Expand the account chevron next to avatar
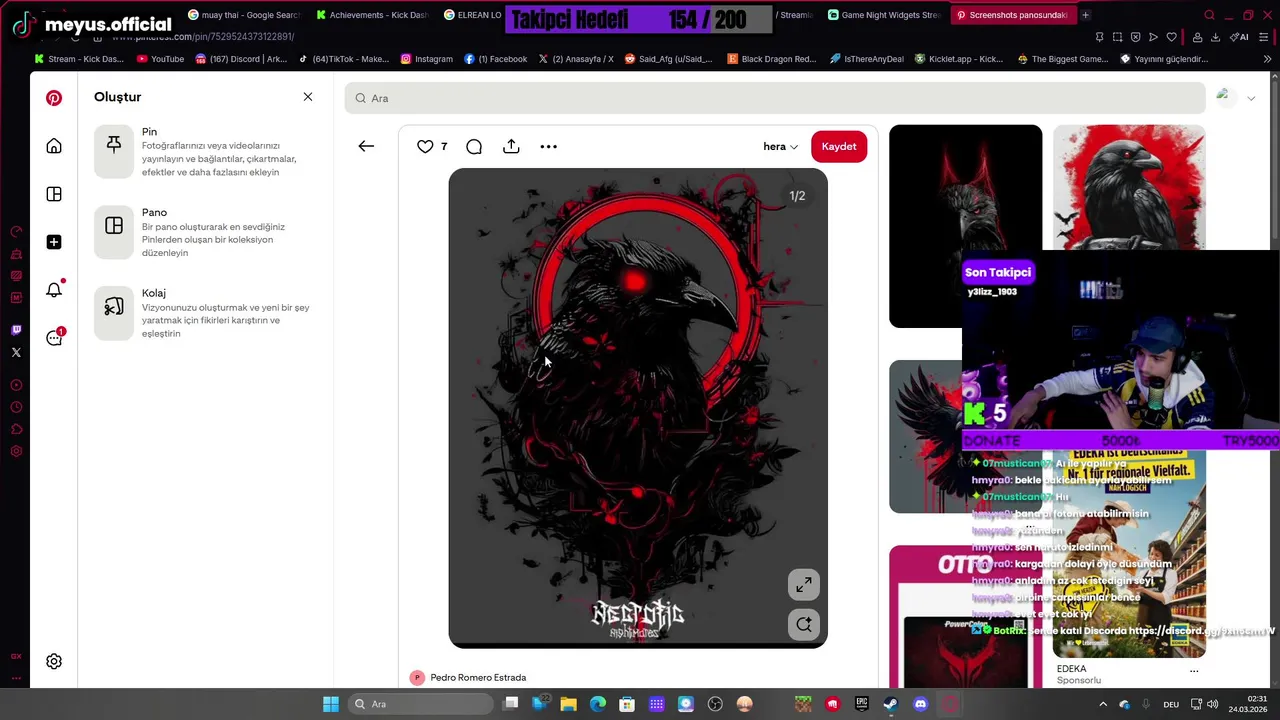The width and height of the screenshot is (1280, 720). (1251, 98)
